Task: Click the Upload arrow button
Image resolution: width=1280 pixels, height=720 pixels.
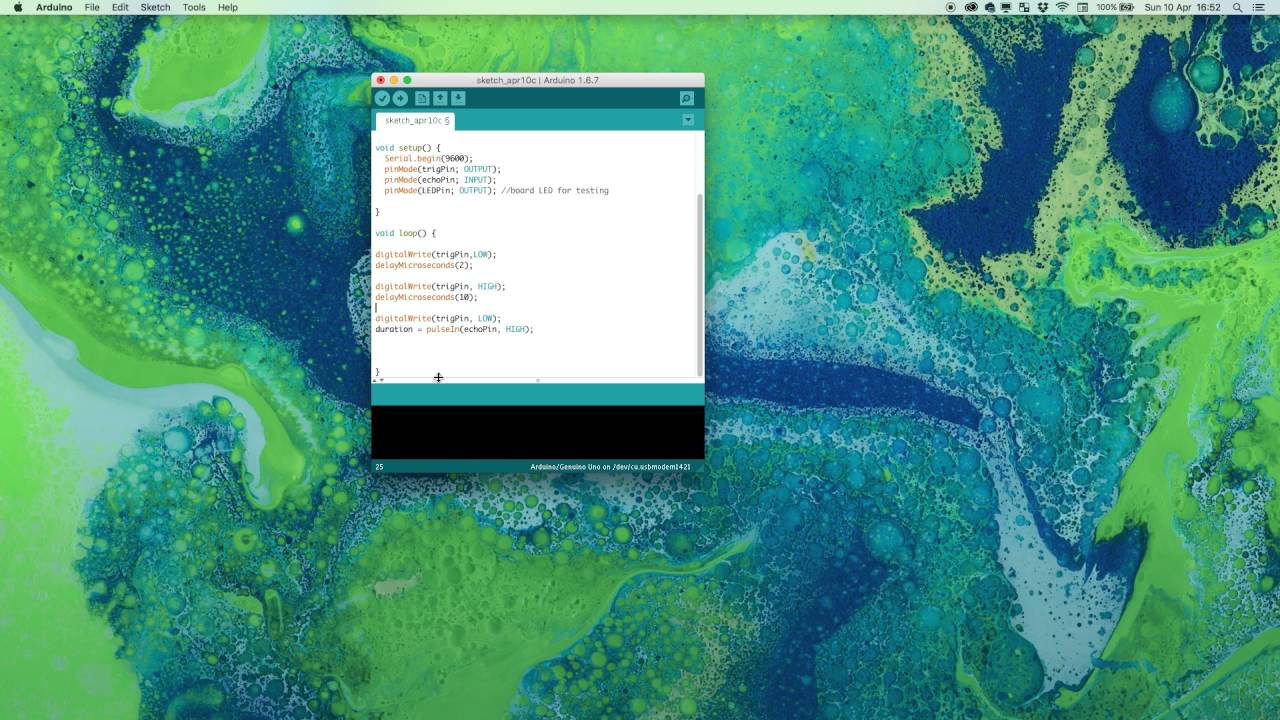Action: click(x=400, y=98)
